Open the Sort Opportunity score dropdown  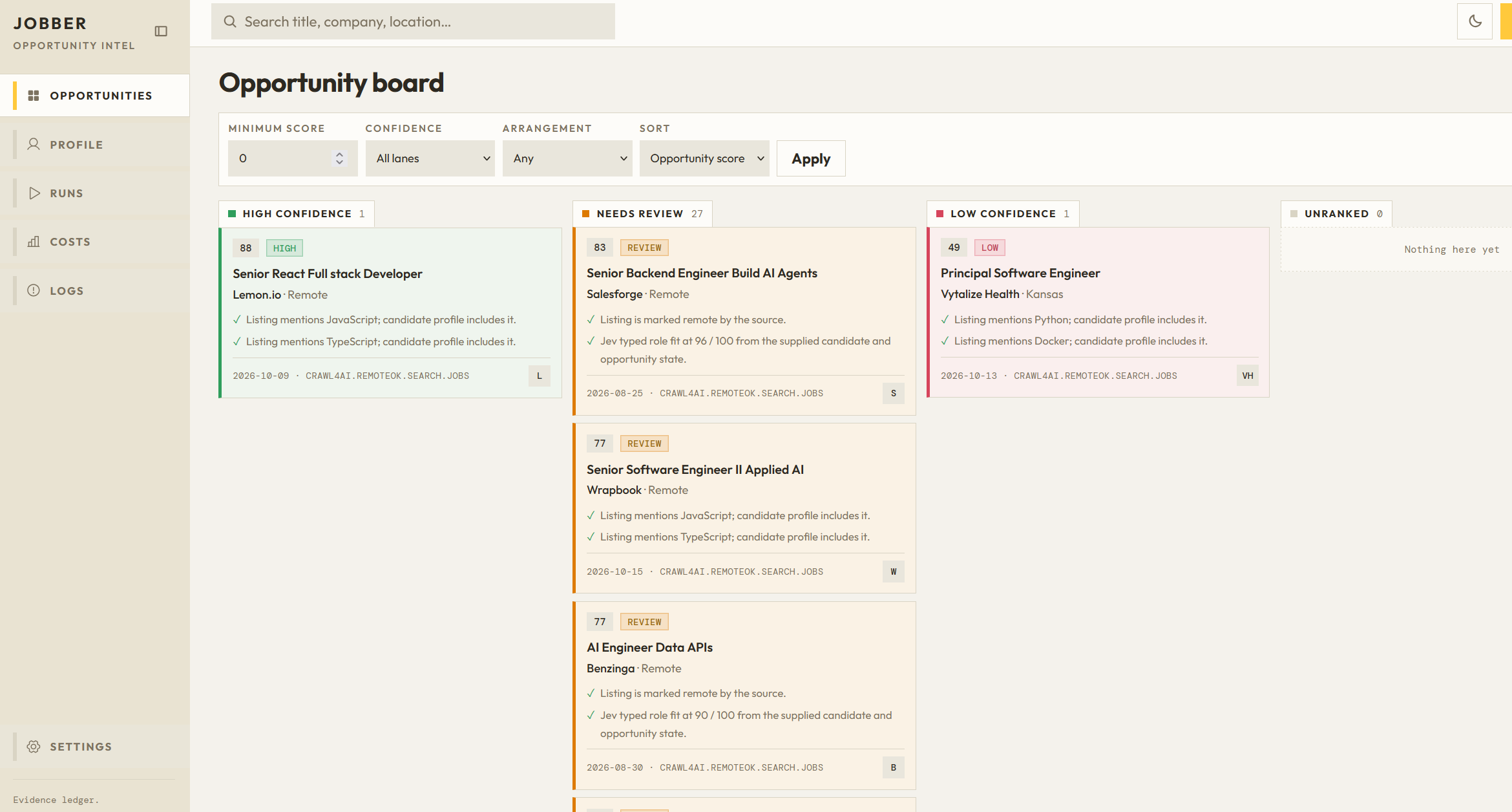coord(704,158)
